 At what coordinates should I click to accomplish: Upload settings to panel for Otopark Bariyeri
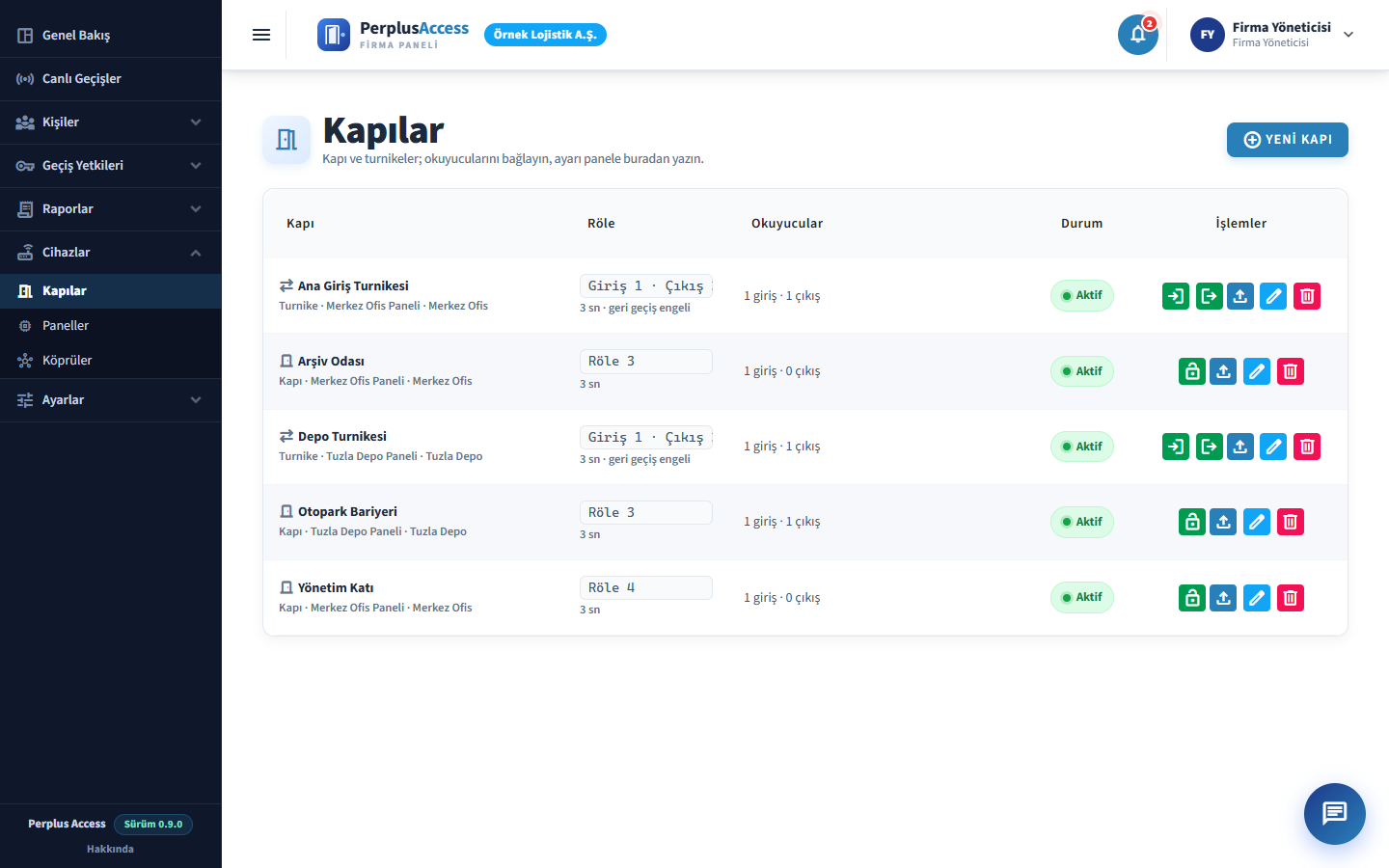pos(1223,522)
